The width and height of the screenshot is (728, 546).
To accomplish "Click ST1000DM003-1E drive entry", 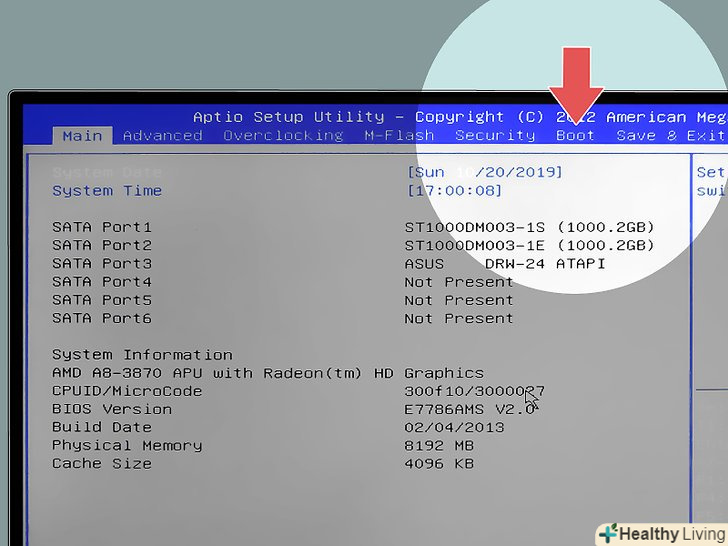I will 529,245.
